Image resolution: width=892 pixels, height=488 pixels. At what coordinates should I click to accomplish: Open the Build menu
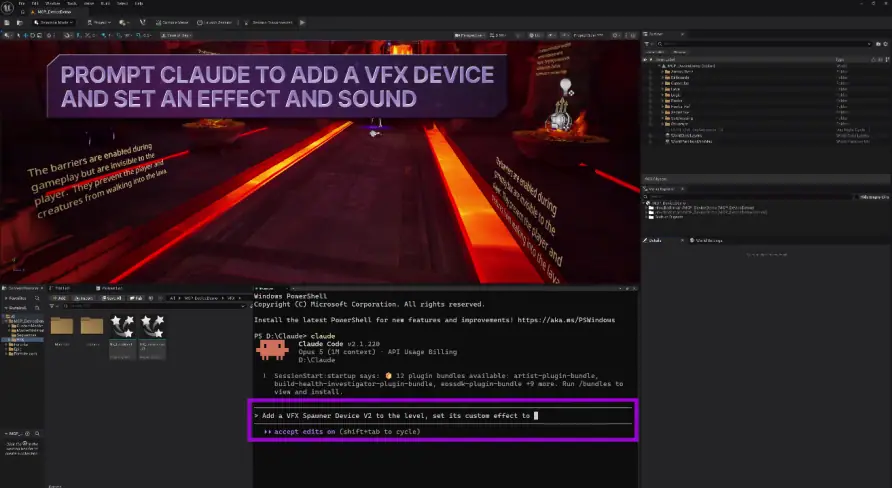[105, 3]
